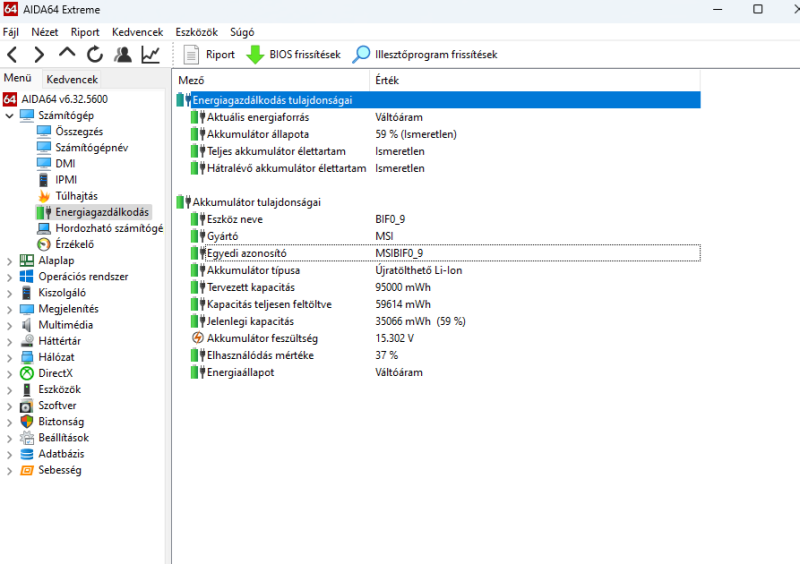Expand the Sebesség node chevron

click(x=9, y=471)
